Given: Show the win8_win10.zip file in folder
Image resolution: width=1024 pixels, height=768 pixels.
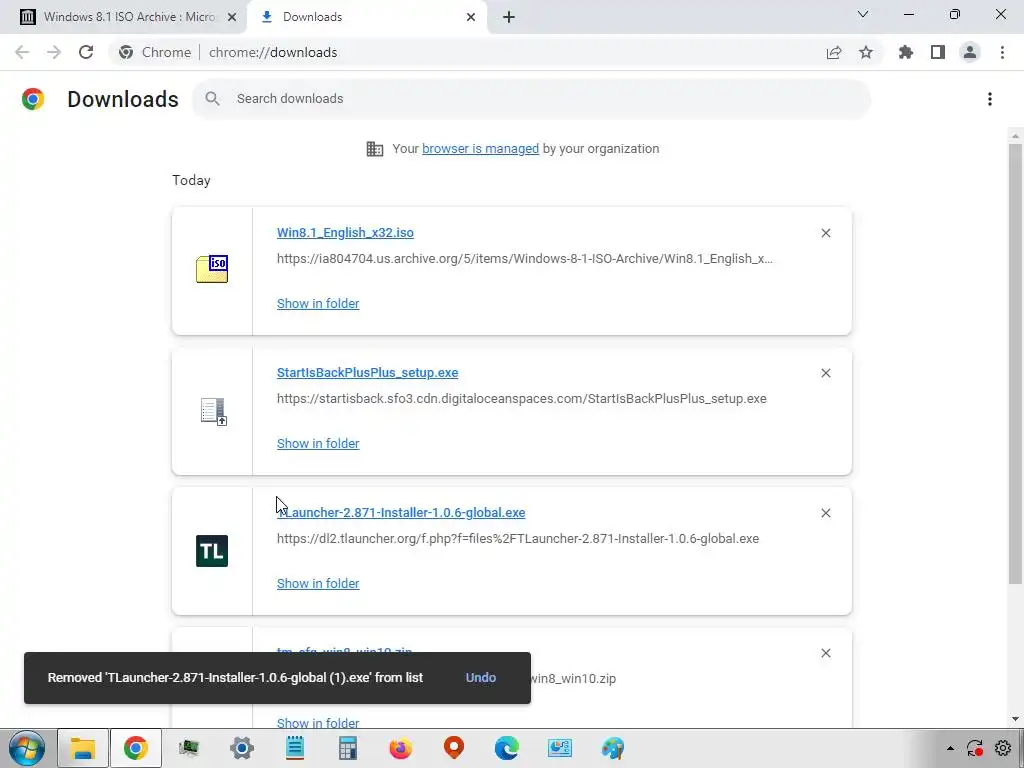Looking at the screenshot, I should point(318,722).
